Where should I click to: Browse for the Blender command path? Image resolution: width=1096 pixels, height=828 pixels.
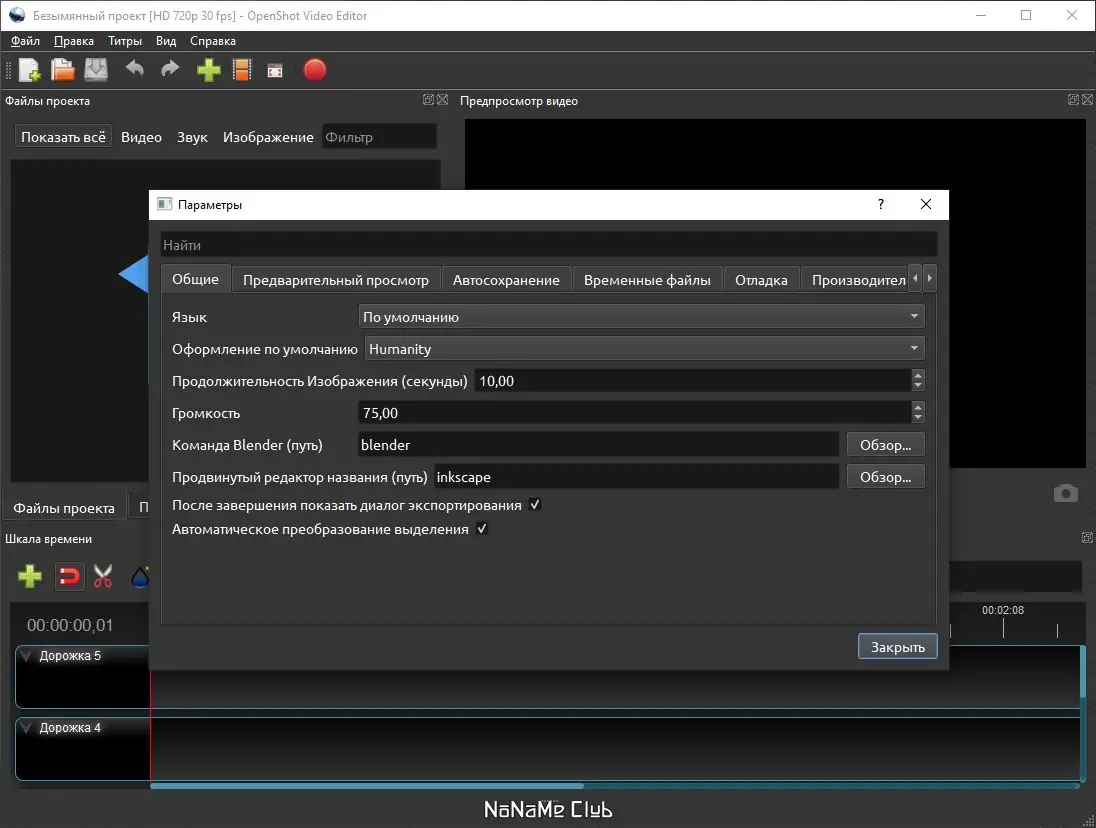coord(886,444)
